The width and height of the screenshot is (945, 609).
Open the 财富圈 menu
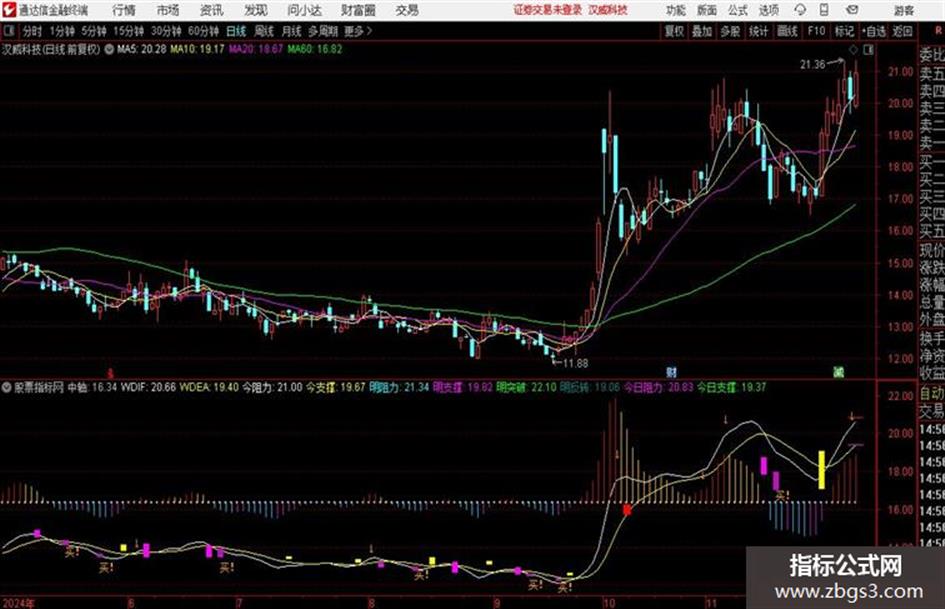(358, 10)
